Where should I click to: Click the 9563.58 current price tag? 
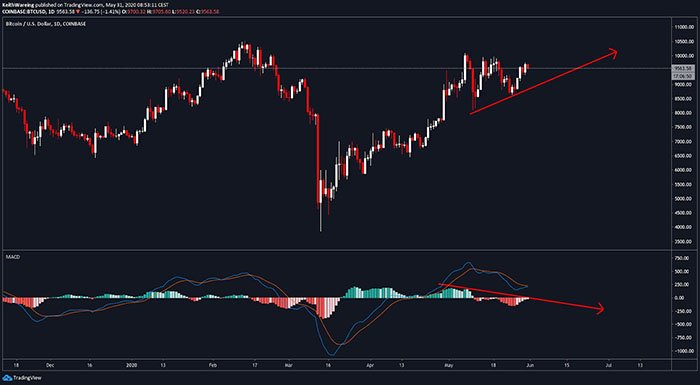click(683, 68)
